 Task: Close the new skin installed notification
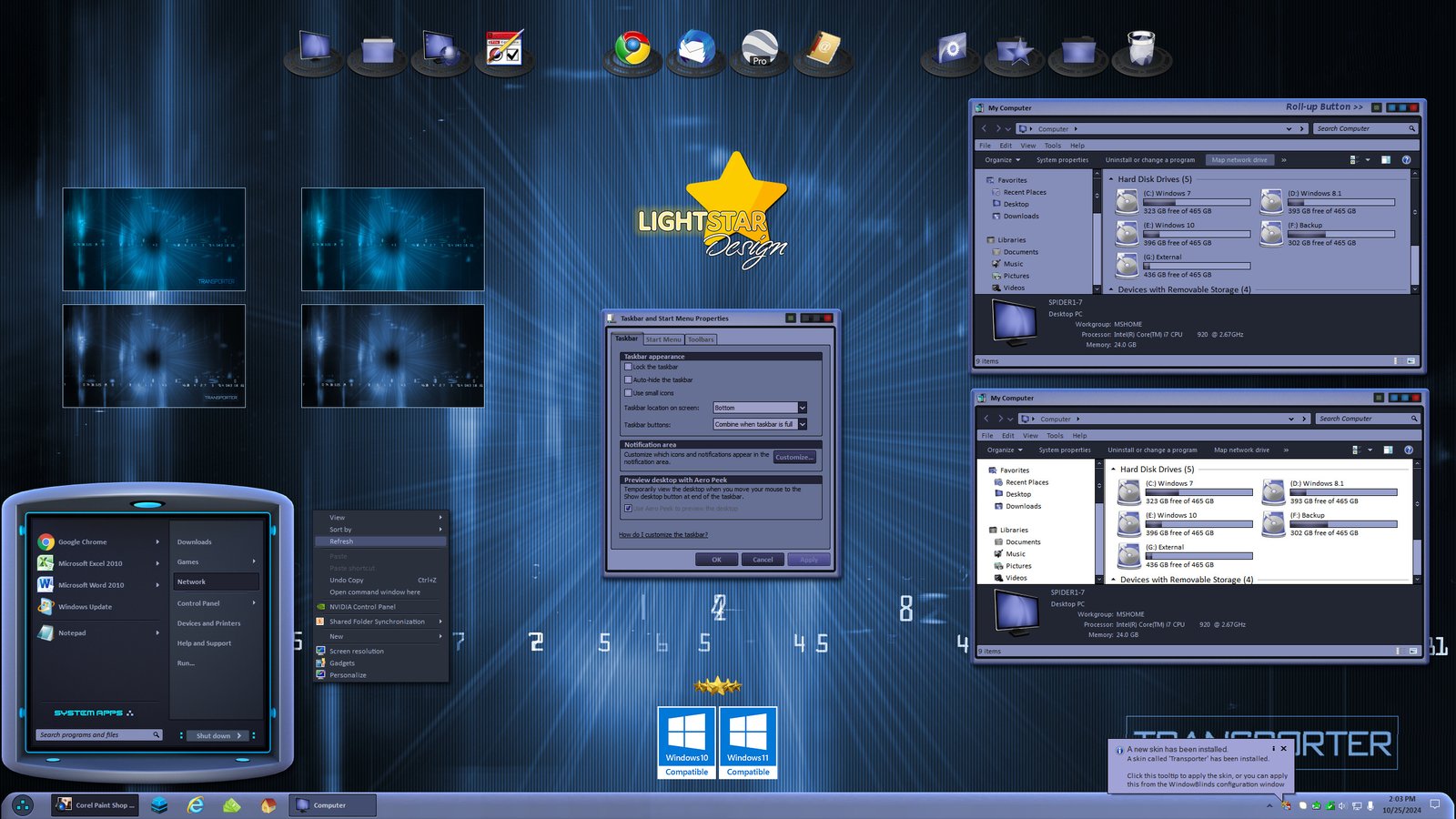1283,749
